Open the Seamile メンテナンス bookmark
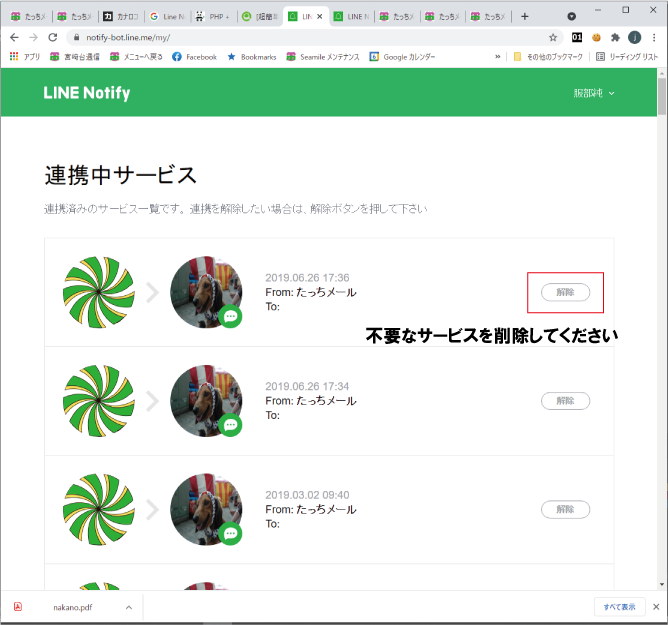668x625 pixels. [x=323, y=57]
